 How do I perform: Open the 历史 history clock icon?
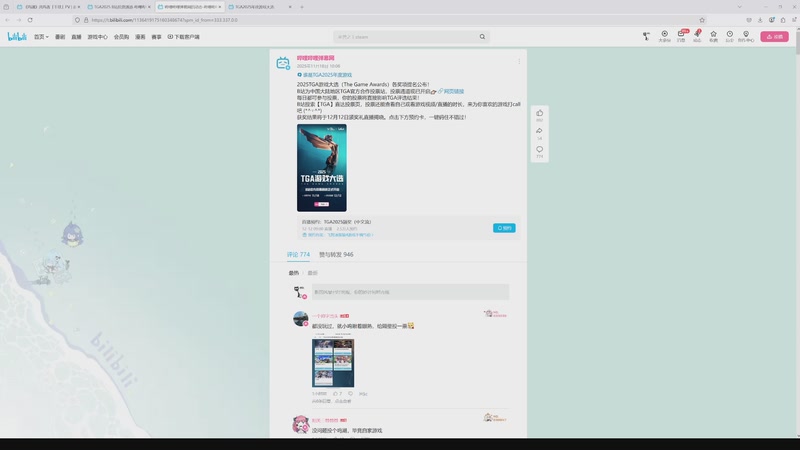pyautogui.click(x=730, y=36)
